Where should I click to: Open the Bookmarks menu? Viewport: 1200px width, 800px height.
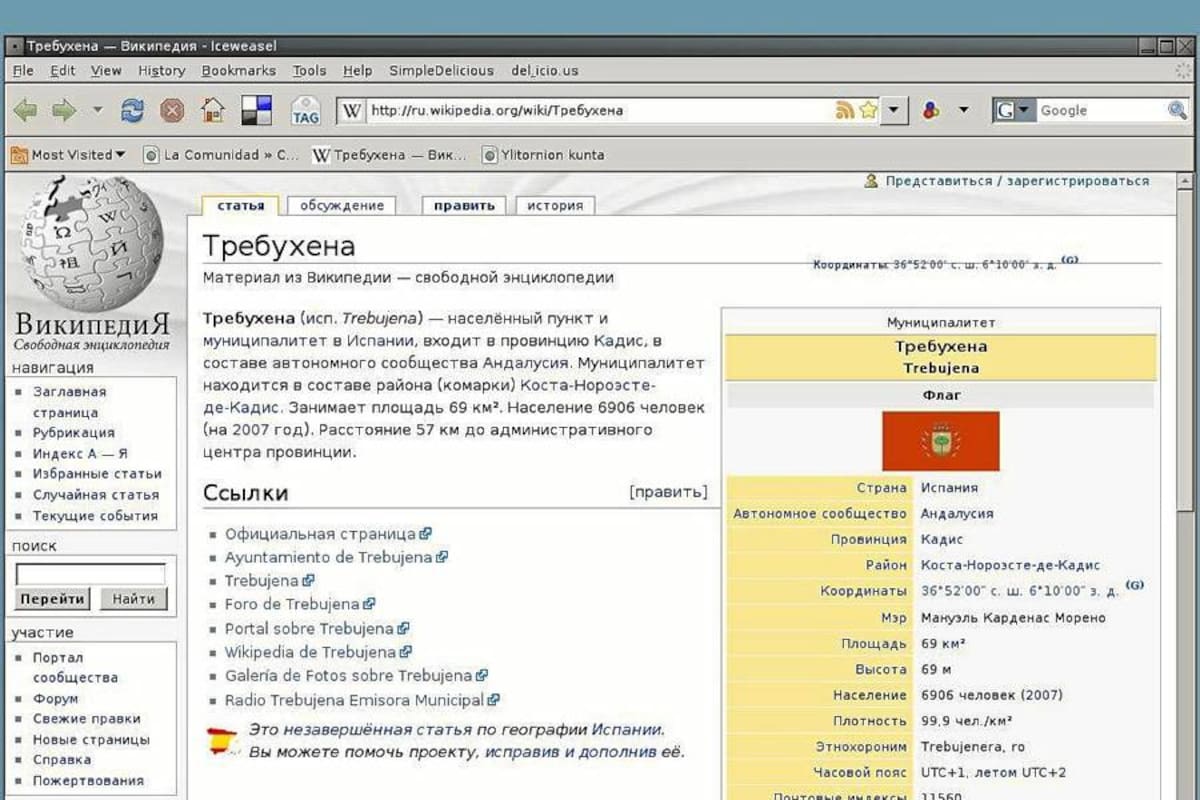point(239,70)
